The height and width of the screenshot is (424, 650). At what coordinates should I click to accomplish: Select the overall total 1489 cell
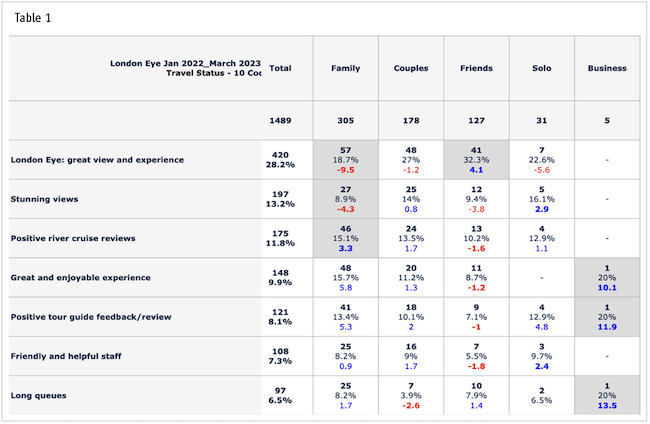tap(281, 120)
